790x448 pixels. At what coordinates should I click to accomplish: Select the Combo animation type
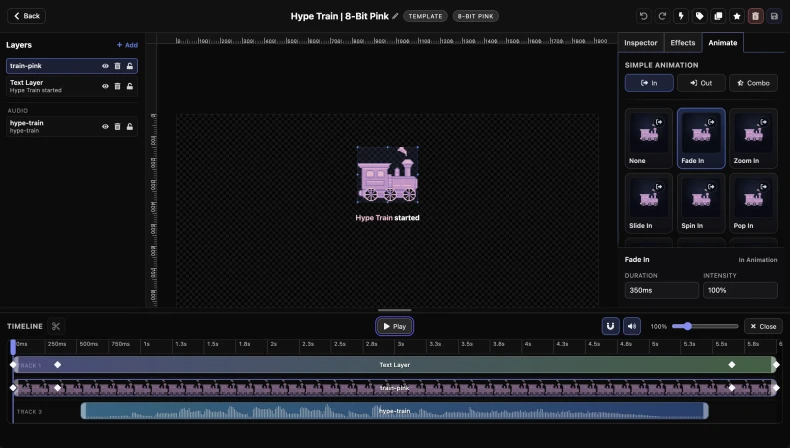point(753,83)
